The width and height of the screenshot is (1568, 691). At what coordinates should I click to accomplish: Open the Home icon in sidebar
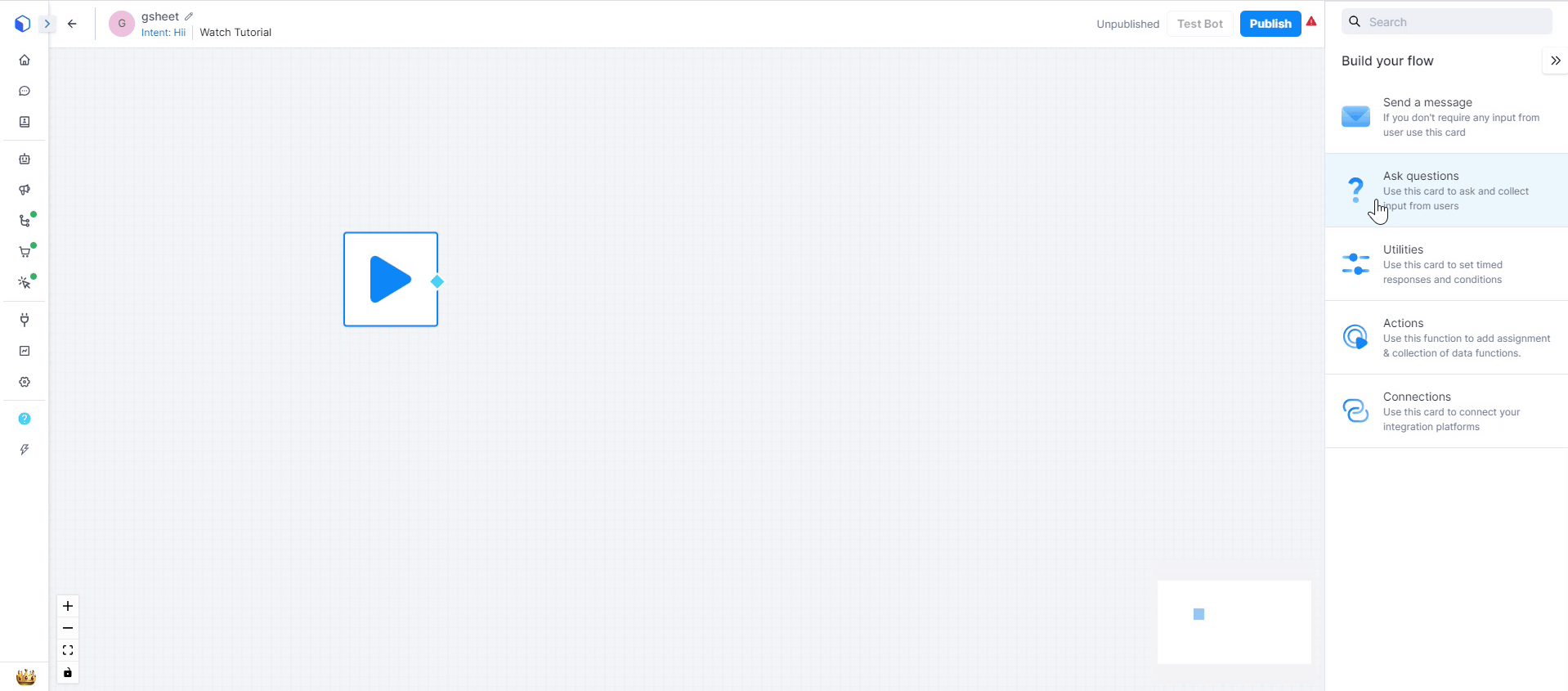coord(25,60)
